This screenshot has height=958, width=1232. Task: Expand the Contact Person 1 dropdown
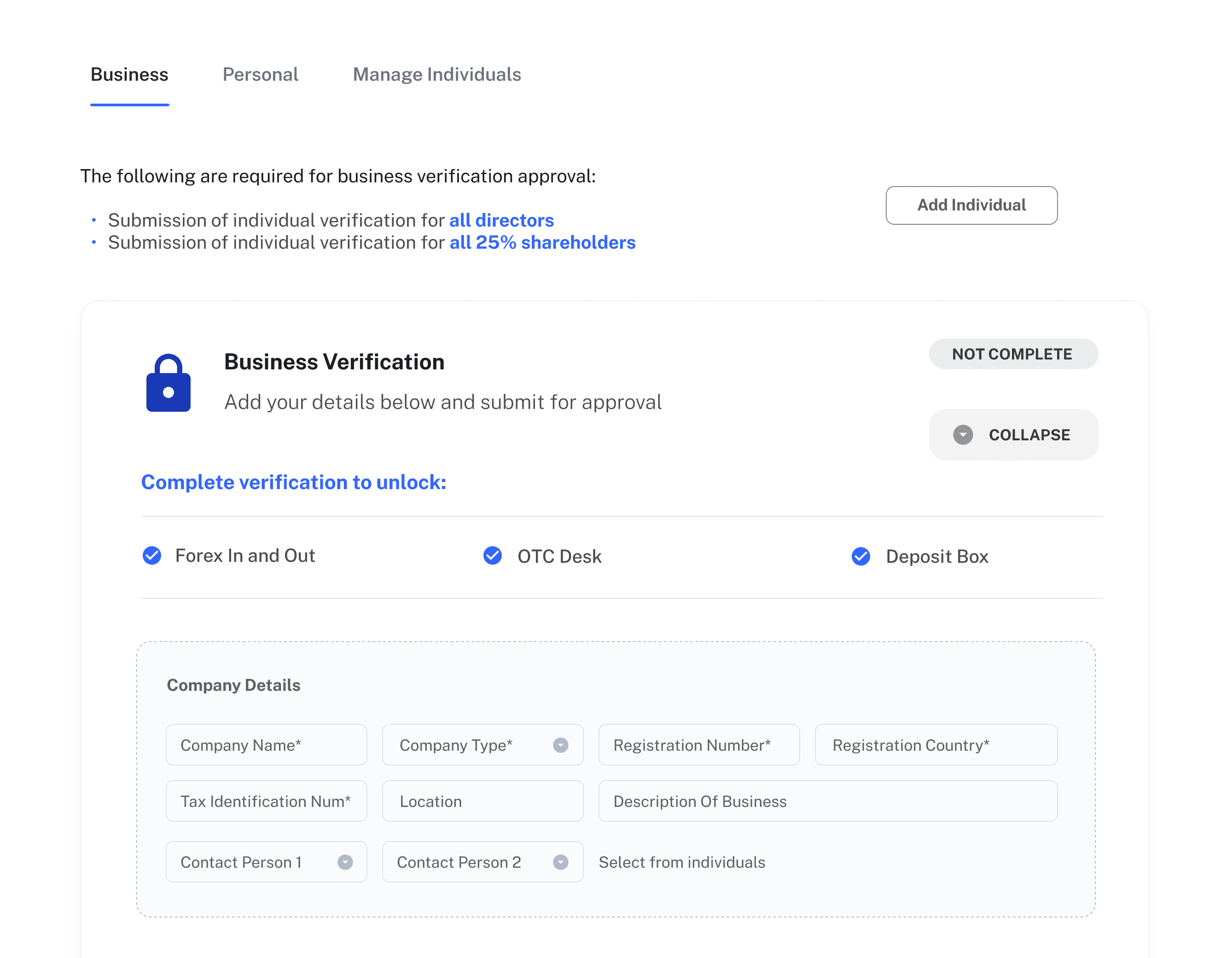345,862
